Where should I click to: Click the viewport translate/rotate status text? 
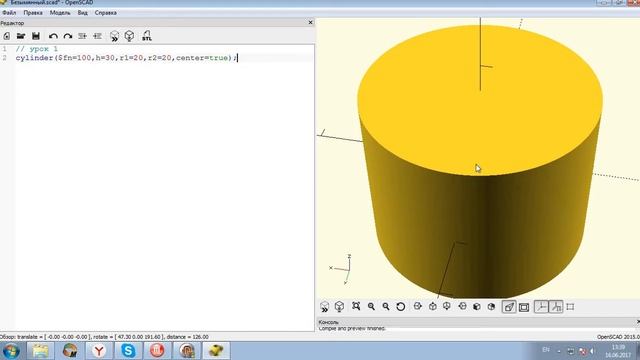[104, 337]
